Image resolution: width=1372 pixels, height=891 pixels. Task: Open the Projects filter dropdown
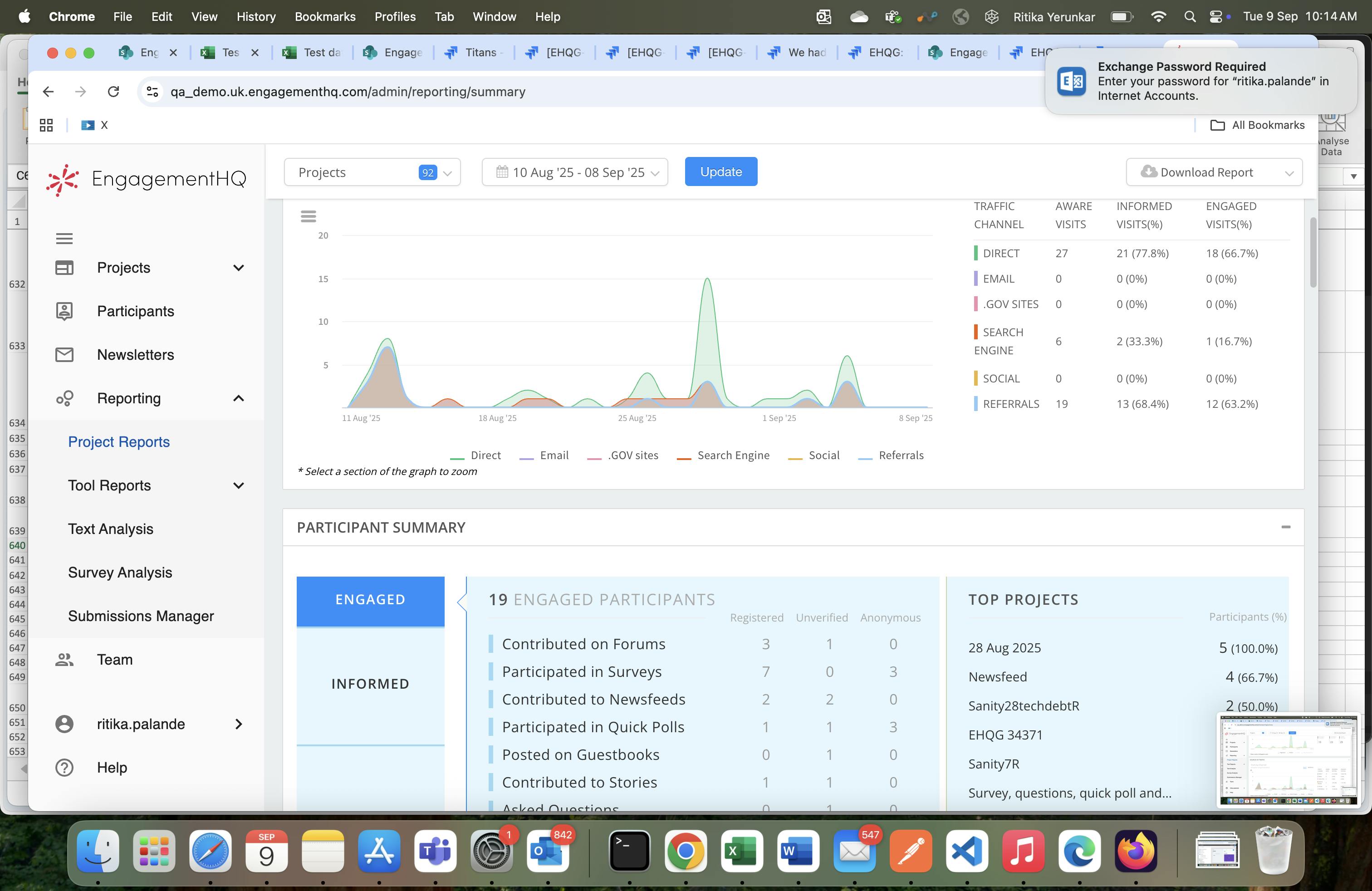[x=372, y=172]
